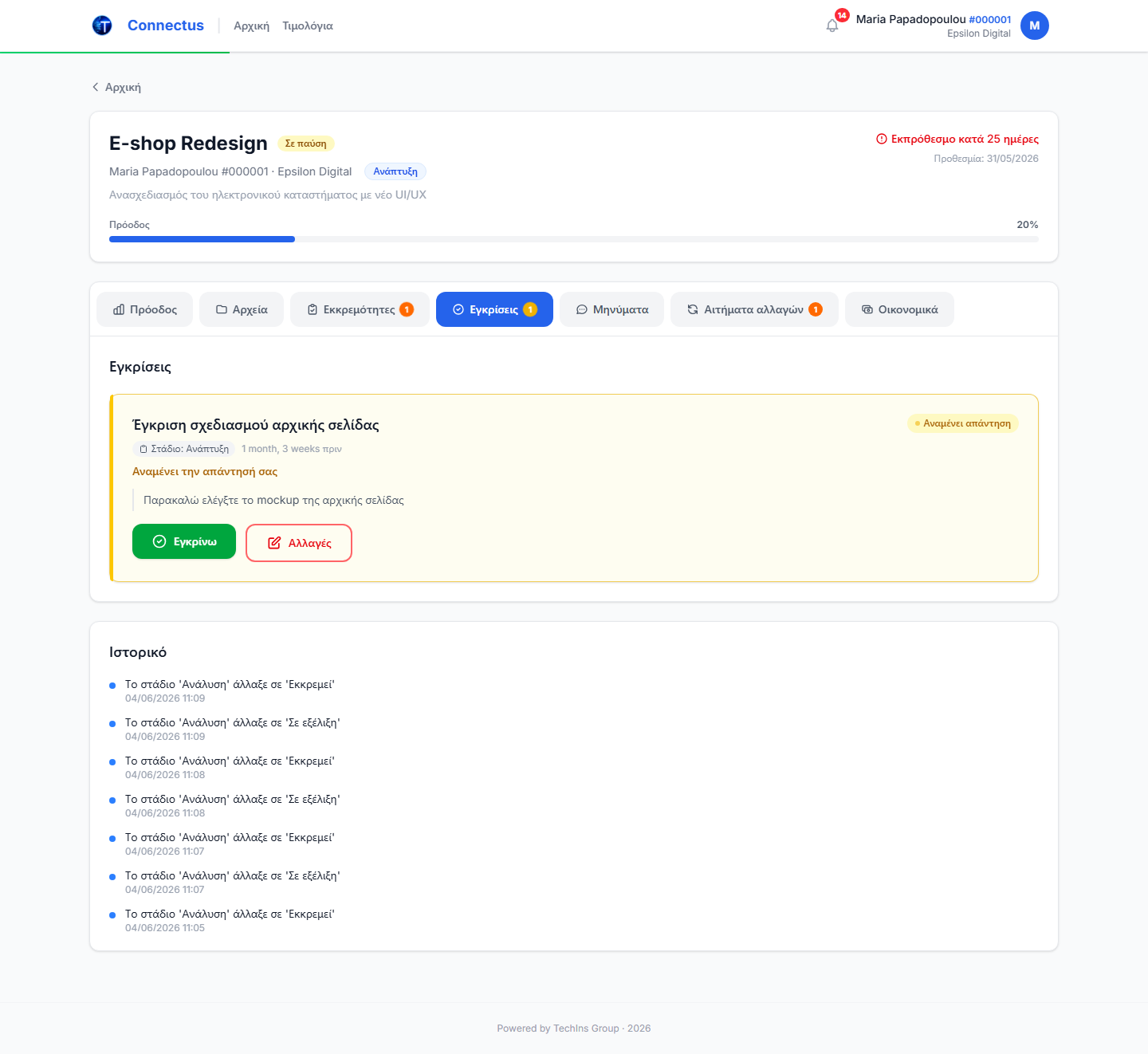This screenshot has width=1148, height=1054.
Task: Click the bar chart icon on Πρόοδος tab
Action: pyautogui.click(x=119, y=309)
